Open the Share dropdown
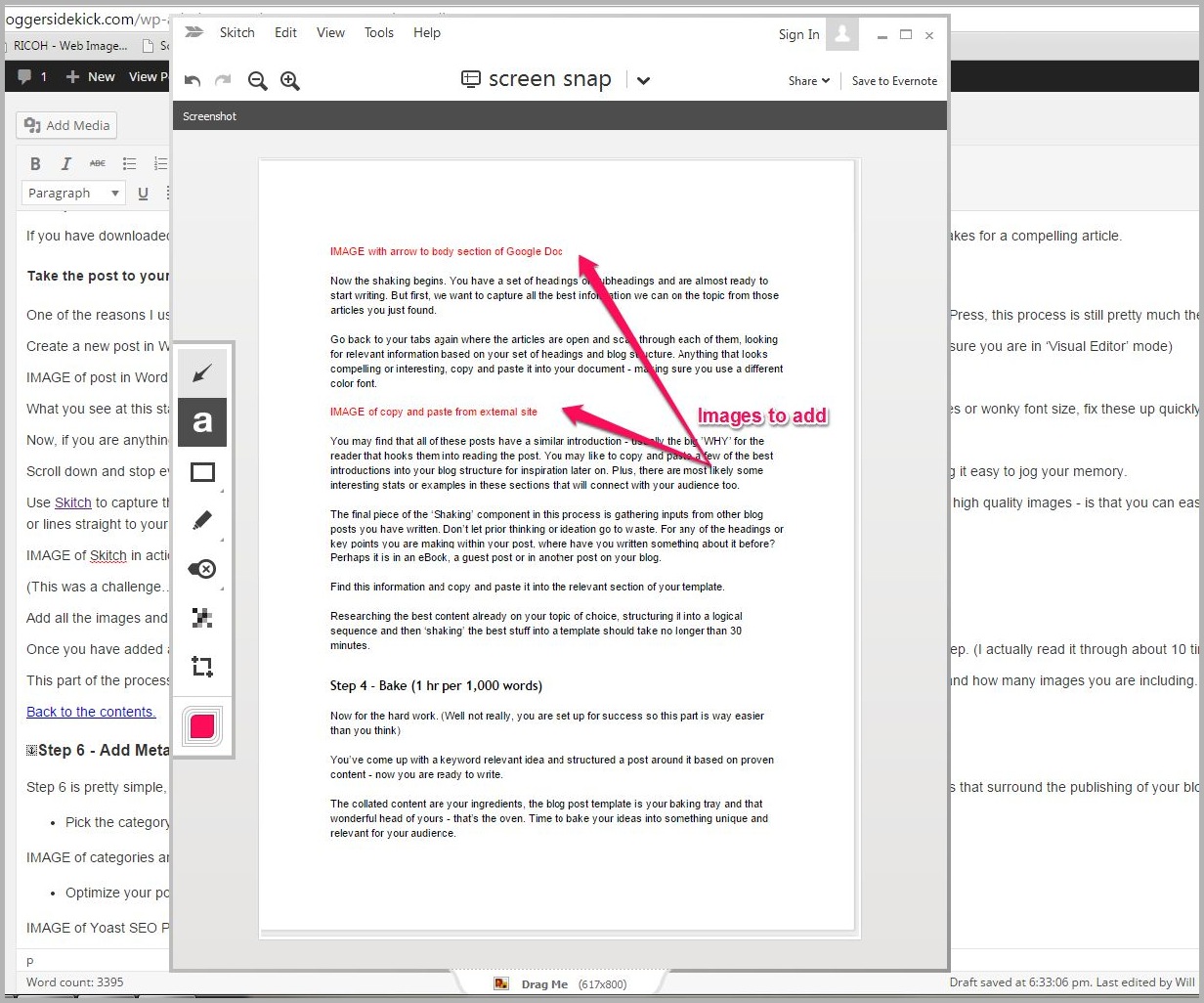This screenshot has width=1204, height=1003. [808, 81]
